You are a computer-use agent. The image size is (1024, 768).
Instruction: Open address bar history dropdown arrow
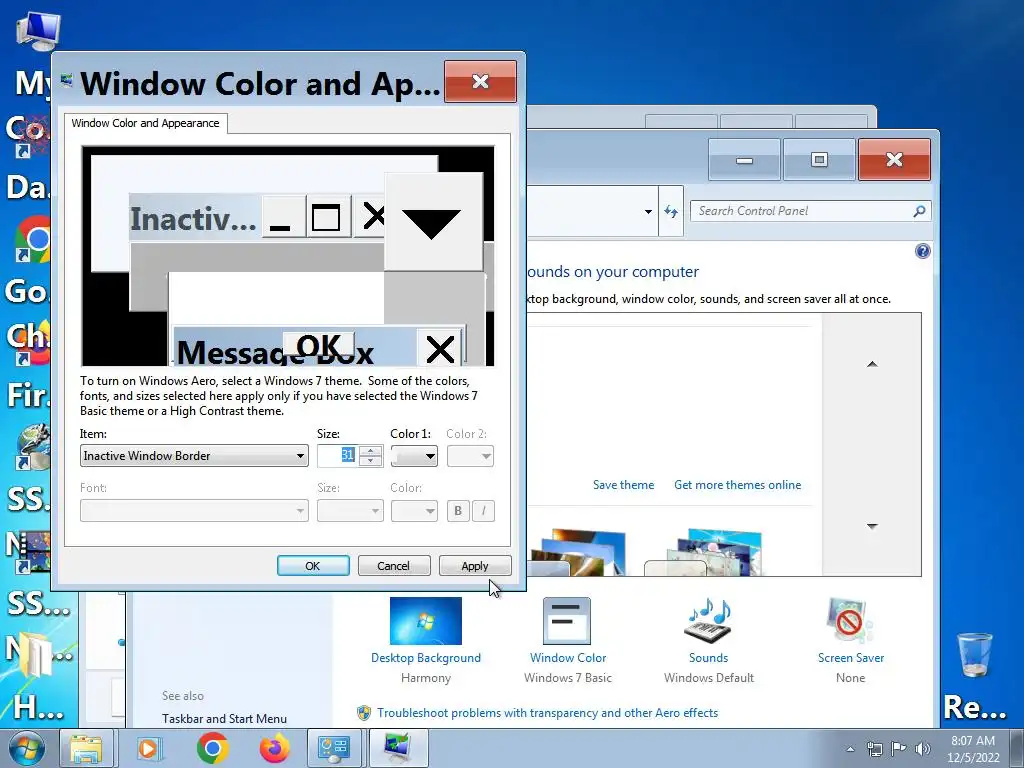[648, 212]
